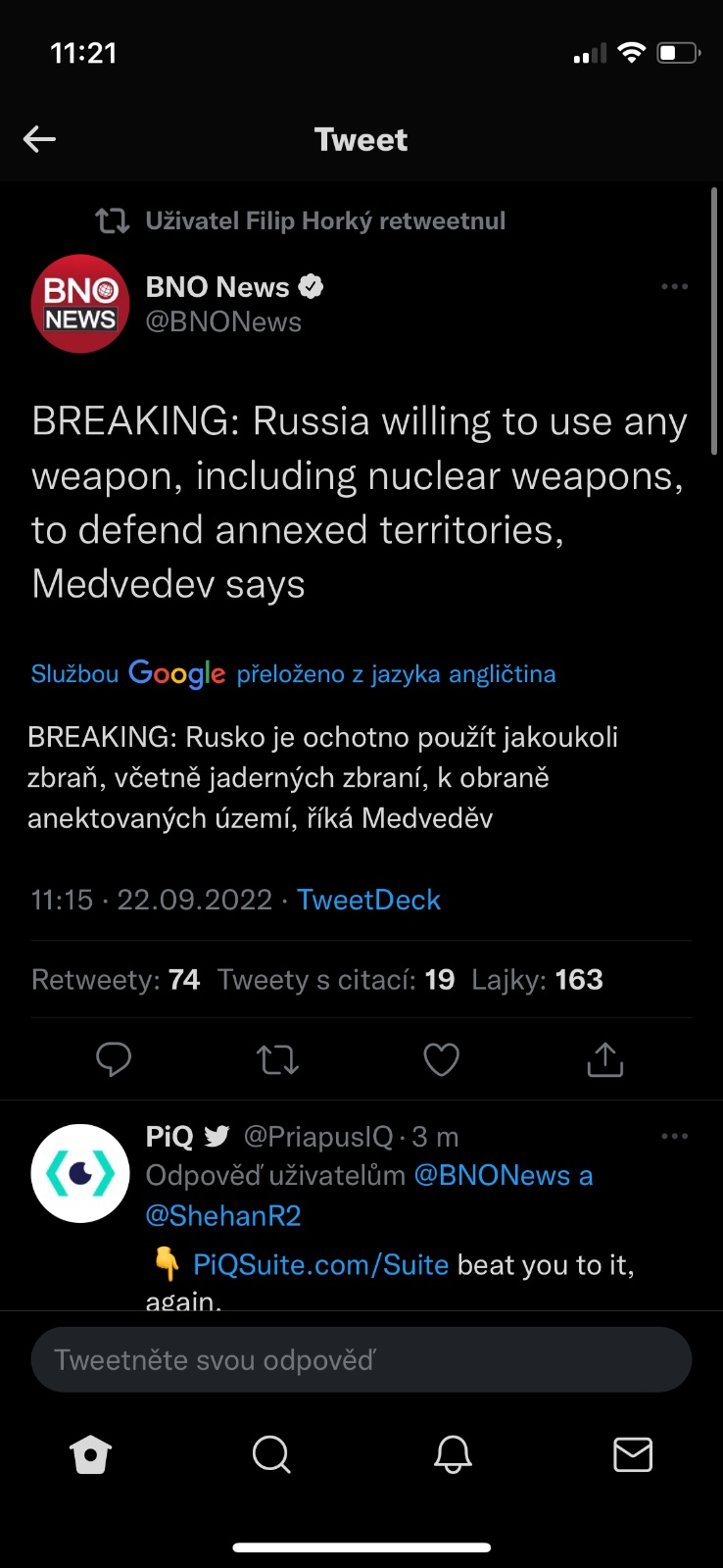Tap the reply text field
723x1568 pixels.
[361, 1359]
